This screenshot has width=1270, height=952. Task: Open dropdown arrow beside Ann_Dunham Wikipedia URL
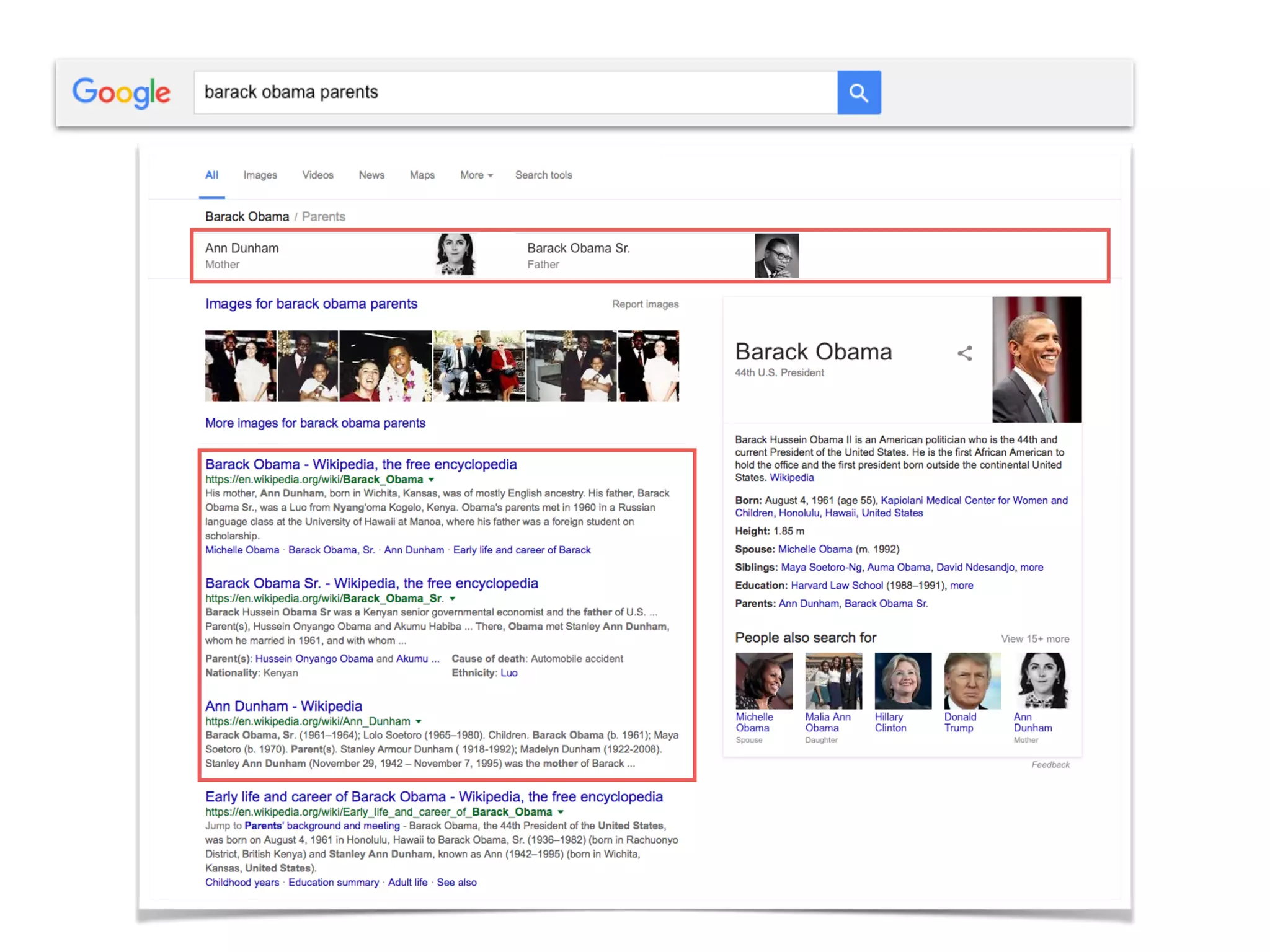coord(419,721)
